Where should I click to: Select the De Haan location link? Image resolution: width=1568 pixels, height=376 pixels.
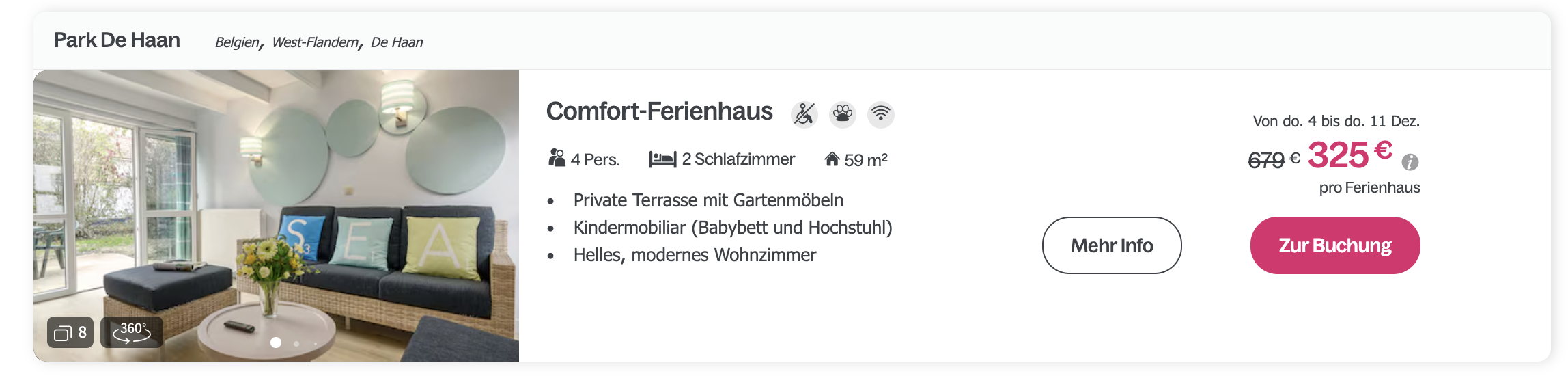pyautogui.click(x=397, y=42)
